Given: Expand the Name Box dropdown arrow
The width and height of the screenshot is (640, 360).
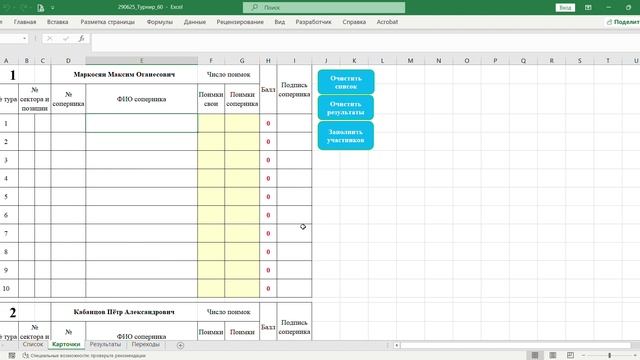Looking at the screenshot, I should (x=24, y=38).
